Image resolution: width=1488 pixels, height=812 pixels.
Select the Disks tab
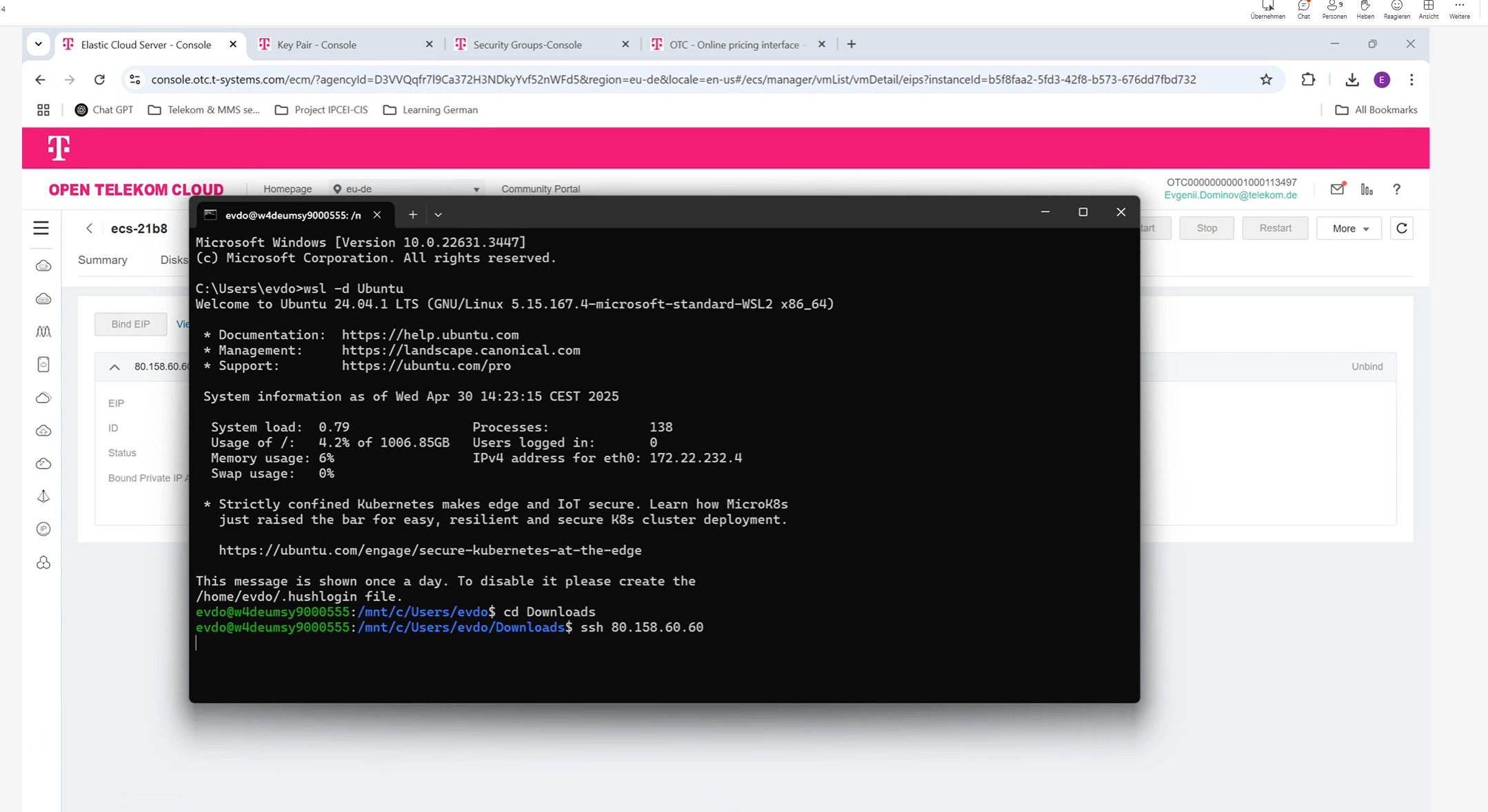(174, 260)
